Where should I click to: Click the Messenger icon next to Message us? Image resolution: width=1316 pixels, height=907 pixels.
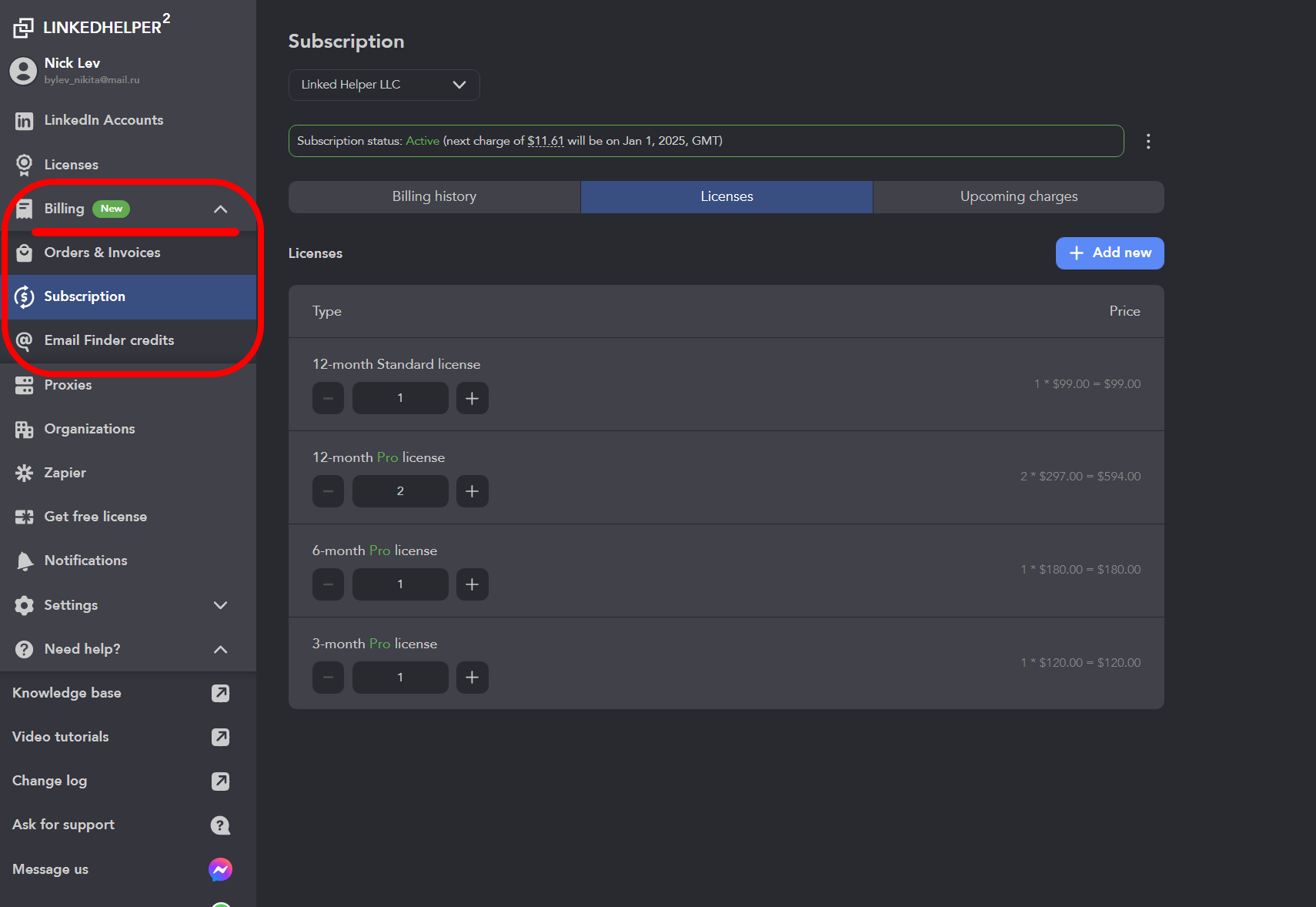click(x=221, y=869)
